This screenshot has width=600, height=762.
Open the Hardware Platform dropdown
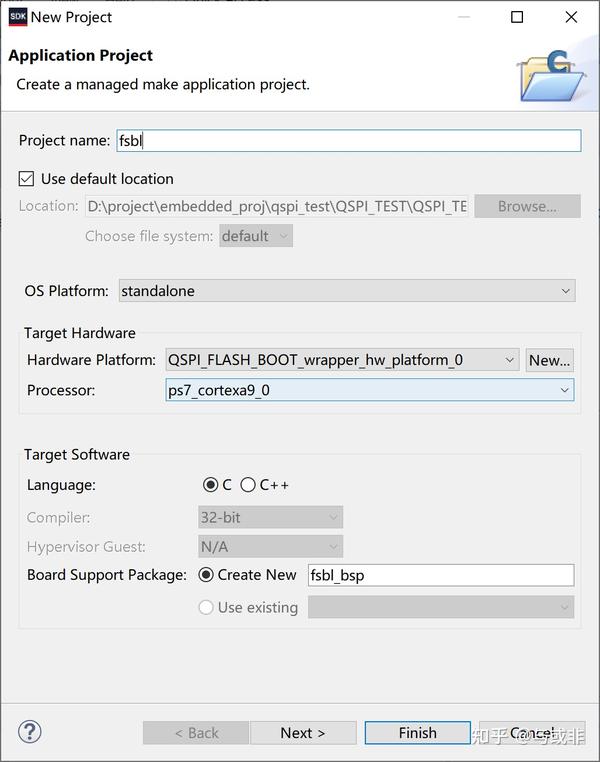342,360
